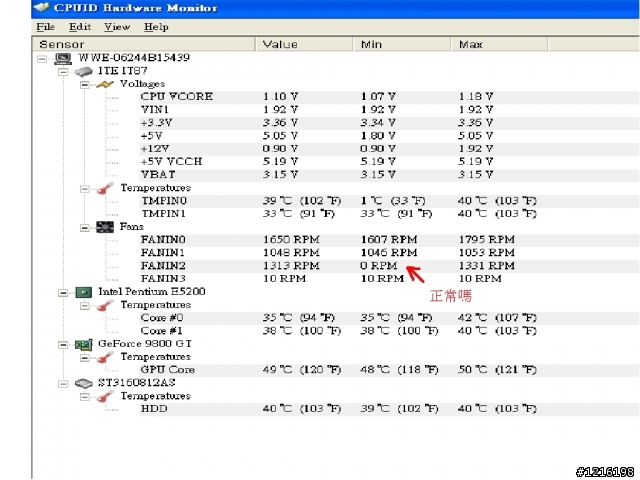The image size is (640, 480).
Task: Click the 39 °C min value of HDD
Action: (x=399, y=409)
